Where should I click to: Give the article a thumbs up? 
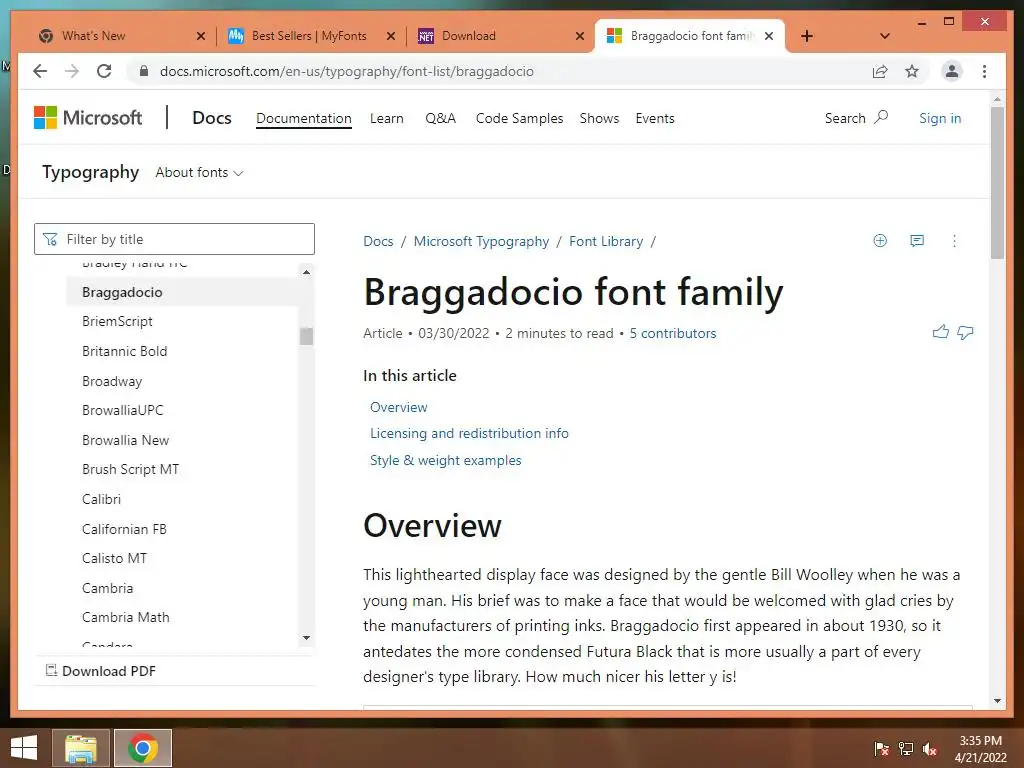[x=940, y=332]
